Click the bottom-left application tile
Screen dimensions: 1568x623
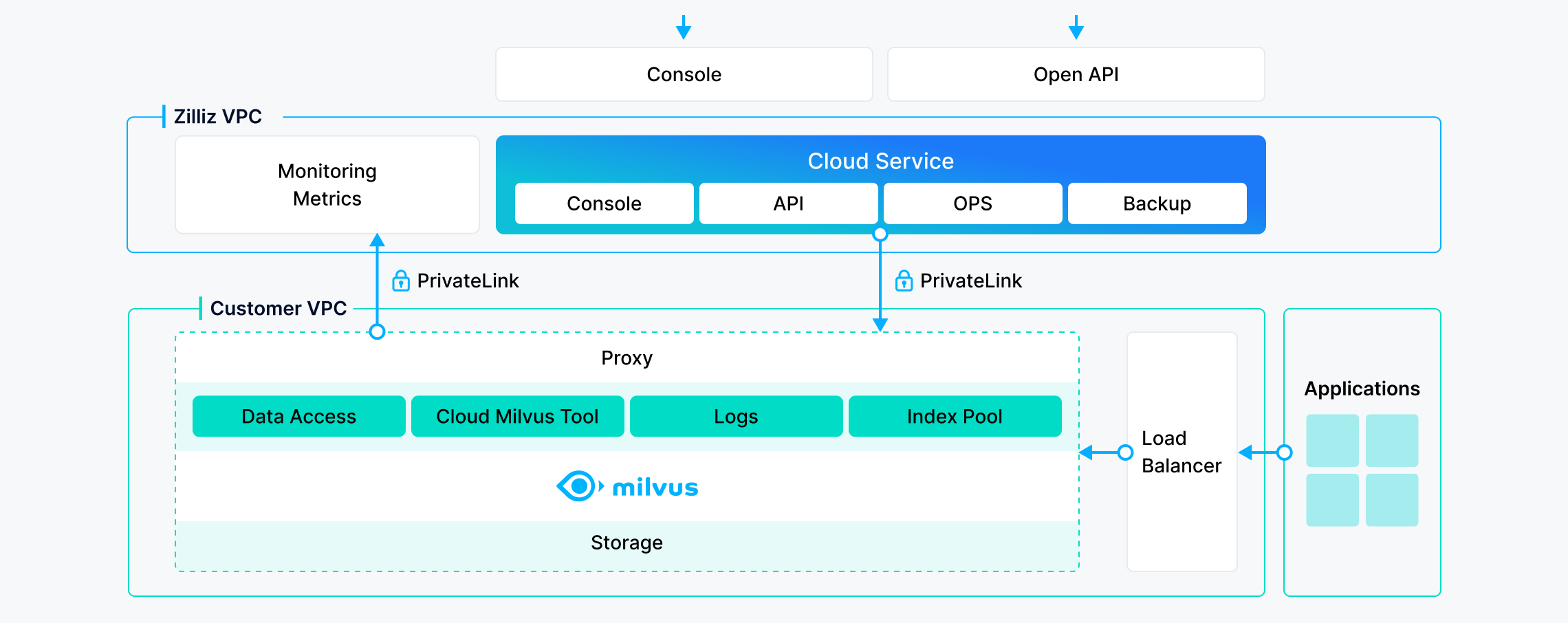pyautogui.click(x=1332, y=500)
